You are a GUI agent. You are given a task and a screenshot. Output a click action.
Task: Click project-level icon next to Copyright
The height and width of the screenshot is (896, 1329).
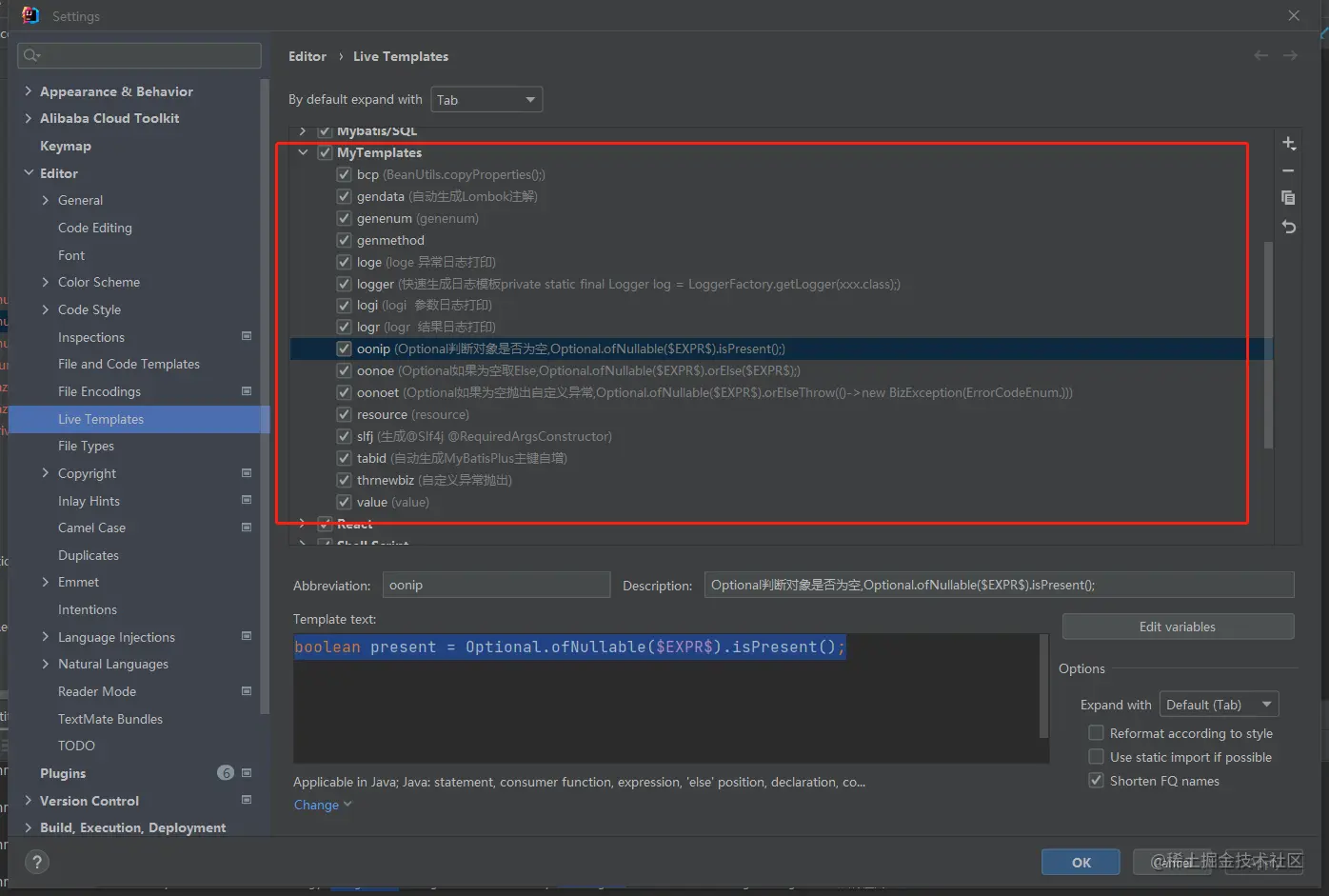(x=247, y=473)
